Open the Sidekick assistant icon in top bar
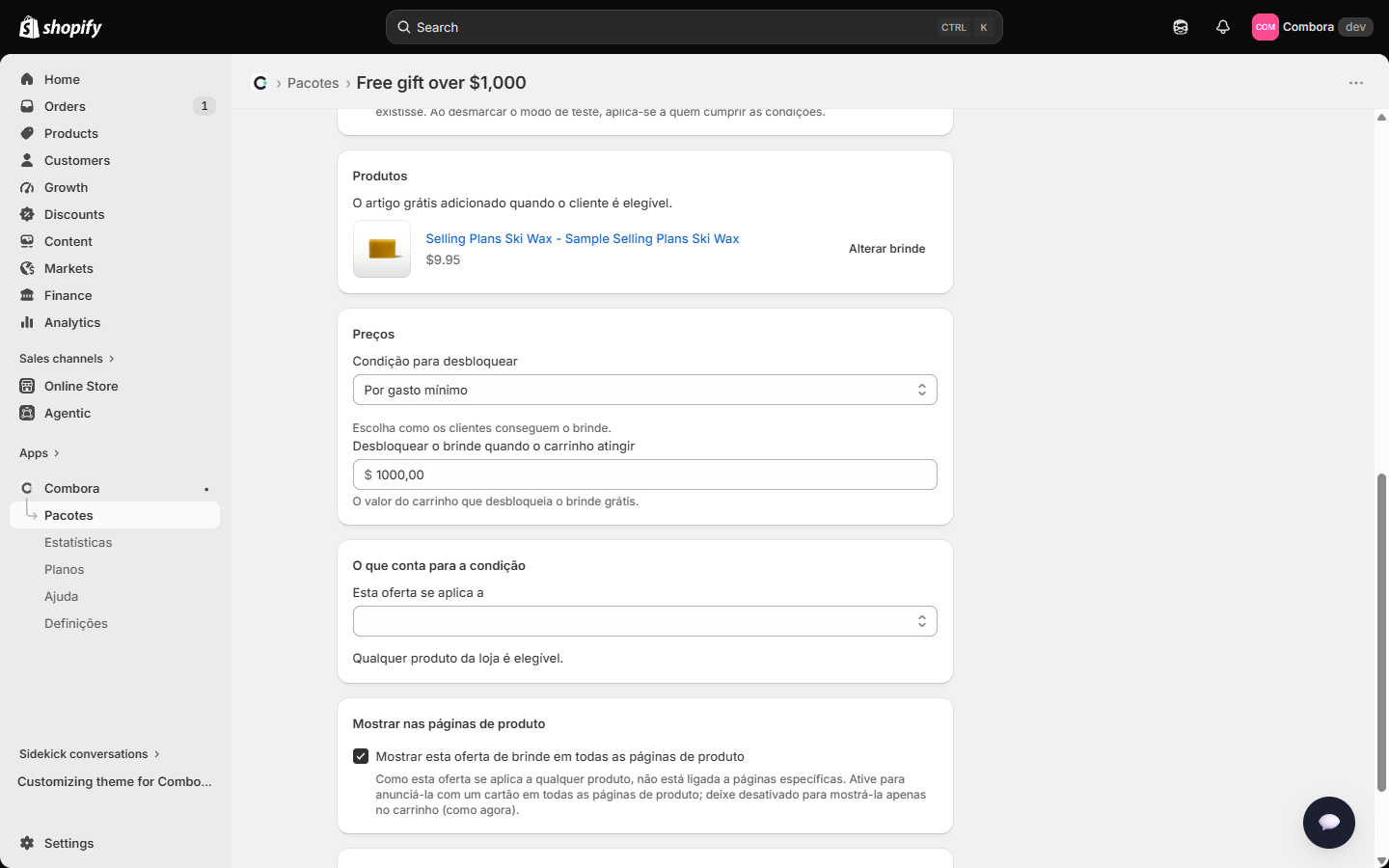This screenshot has height=868, width=1389. click(1181, 27)
